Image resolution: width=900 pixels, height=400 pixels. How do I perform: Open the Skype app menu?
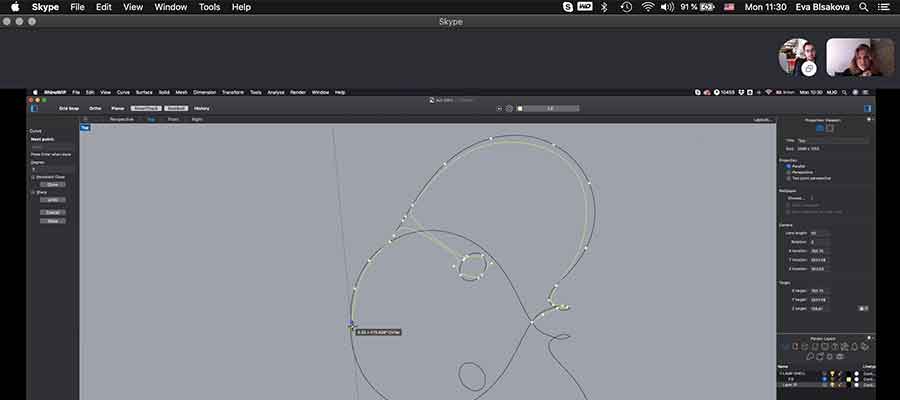[45, 7]
